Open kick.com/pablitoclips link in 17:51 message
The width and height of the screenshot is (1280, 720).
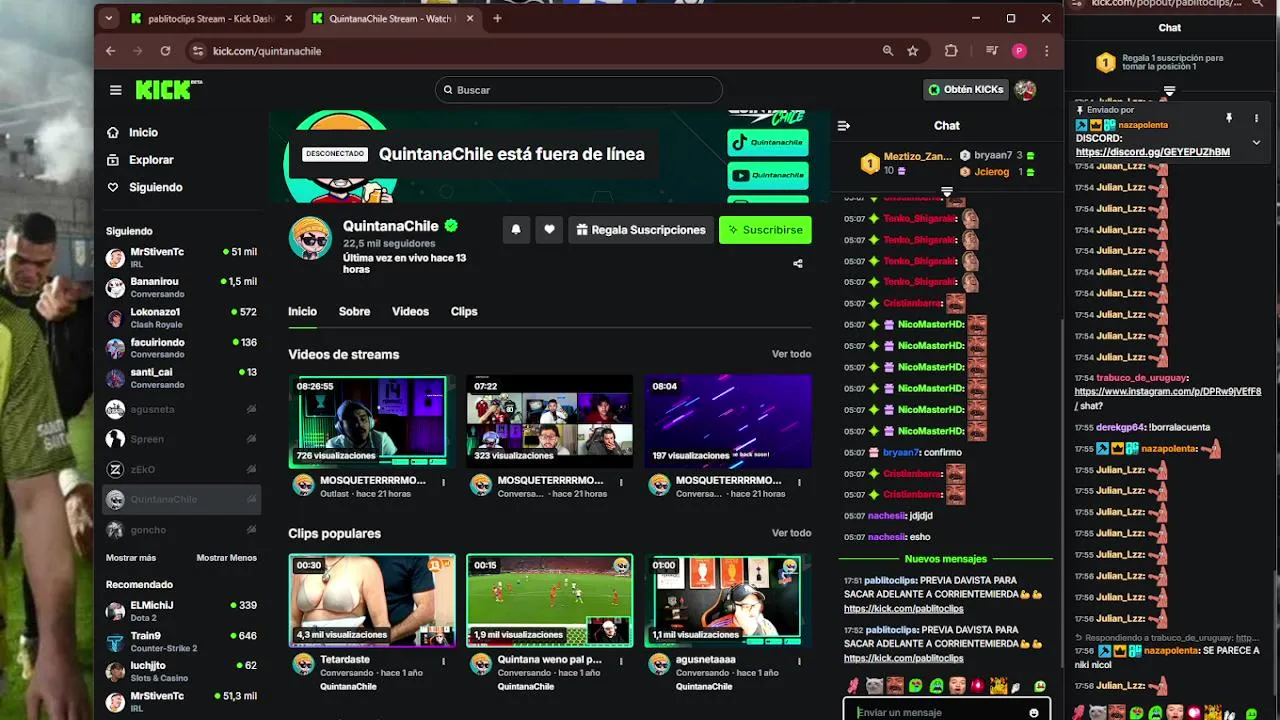(x=903, y=608)
